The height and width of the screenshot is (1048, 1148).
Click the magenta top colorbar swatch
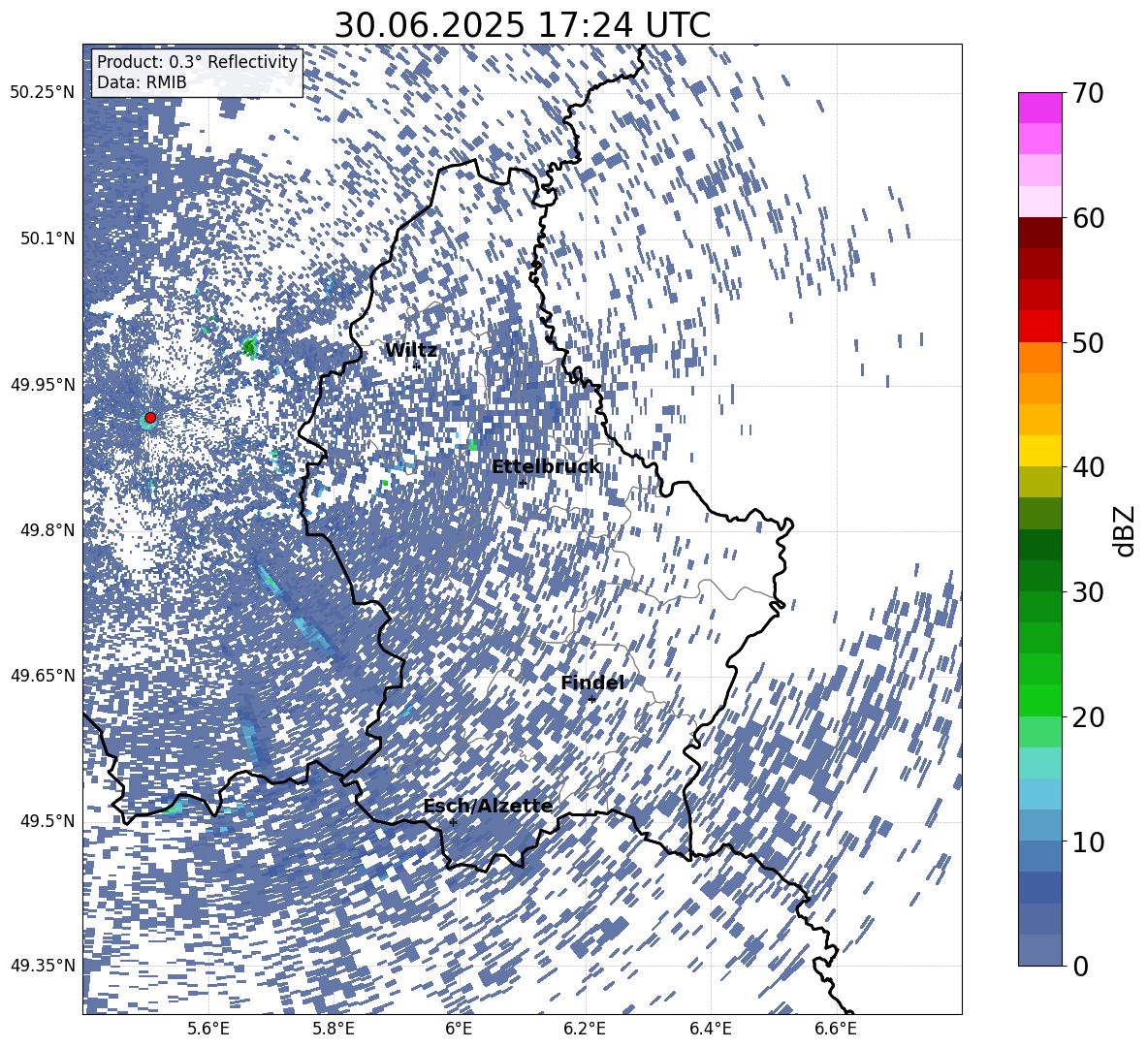tap(1039, 108)
